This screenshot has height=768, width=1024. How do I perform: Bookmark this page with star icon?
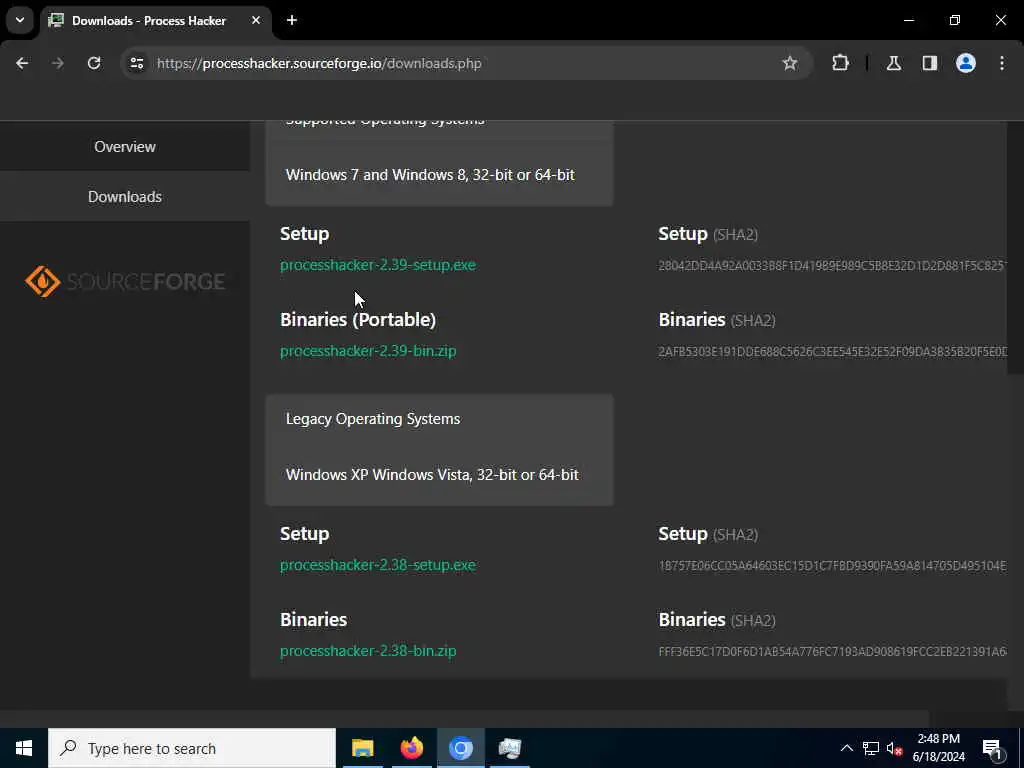790,63
